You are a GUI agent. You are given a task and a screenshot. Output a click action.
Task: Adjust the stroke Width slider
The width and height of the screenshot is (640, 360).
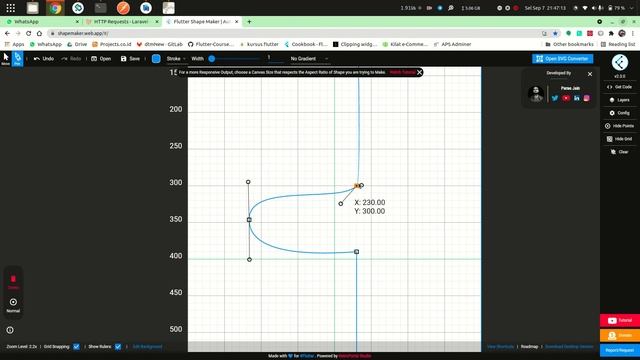coord(235,59)
